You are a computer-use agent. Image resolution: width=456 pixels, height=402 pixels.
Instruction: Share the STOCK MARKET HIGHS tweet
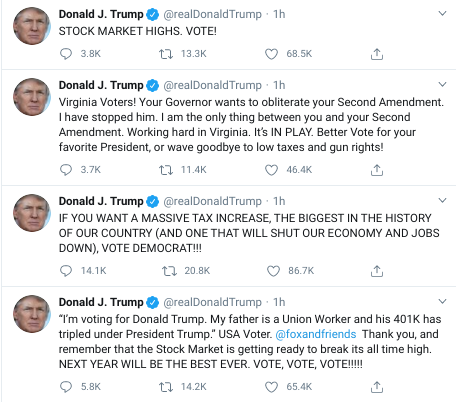[x=377, y=54]
